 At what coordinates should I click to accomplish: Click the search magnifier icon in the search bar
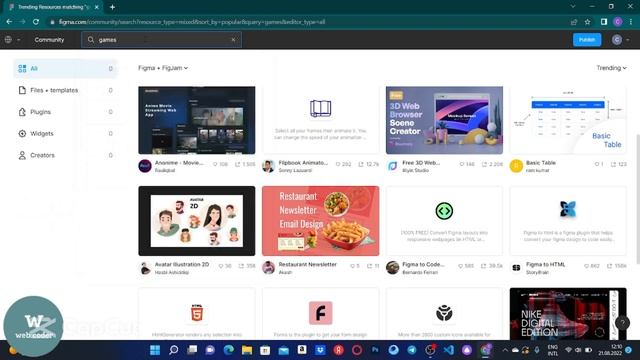91,40
